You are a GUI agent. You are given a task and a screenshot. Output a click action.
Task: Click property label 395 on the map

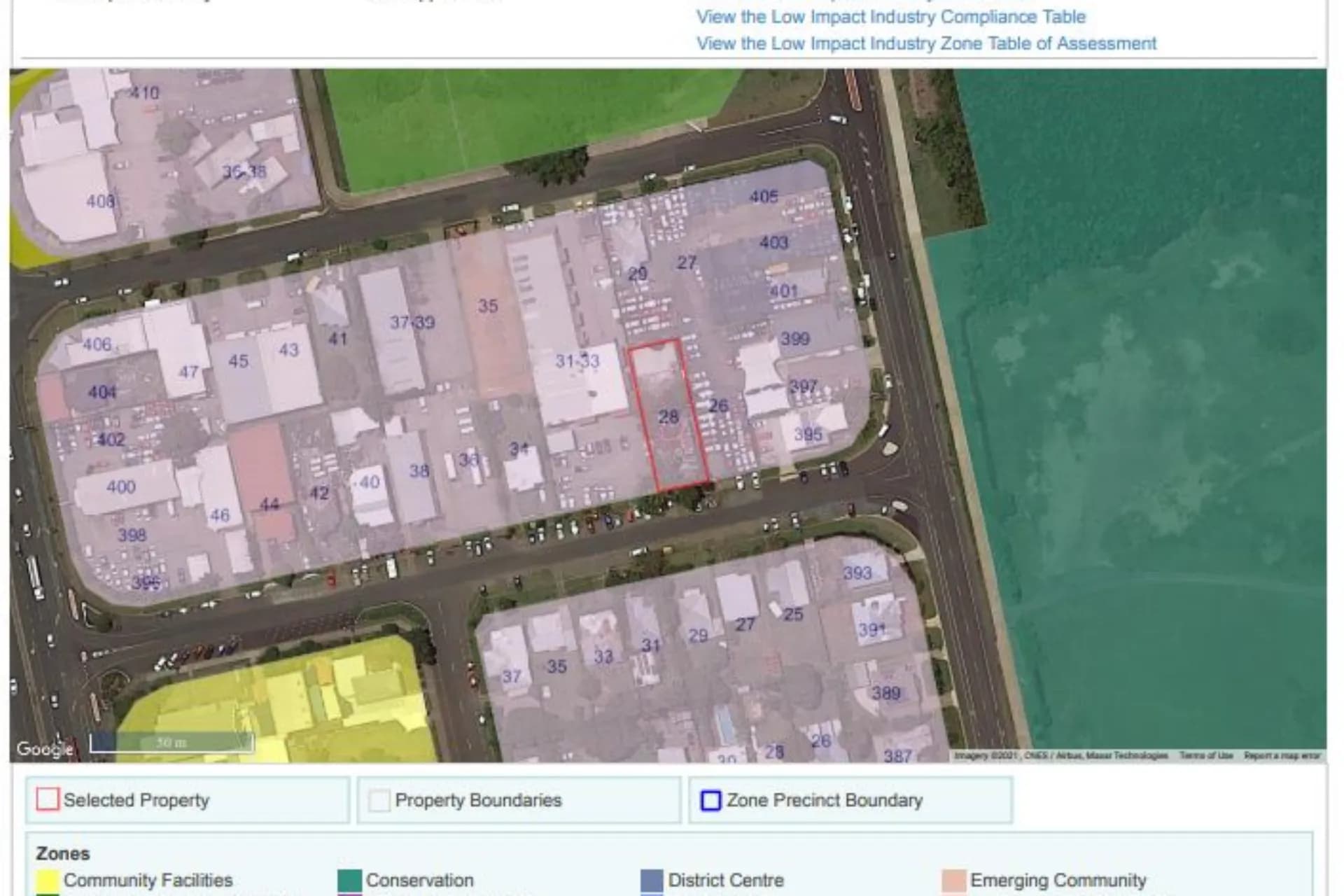click(x=808, y=435)
